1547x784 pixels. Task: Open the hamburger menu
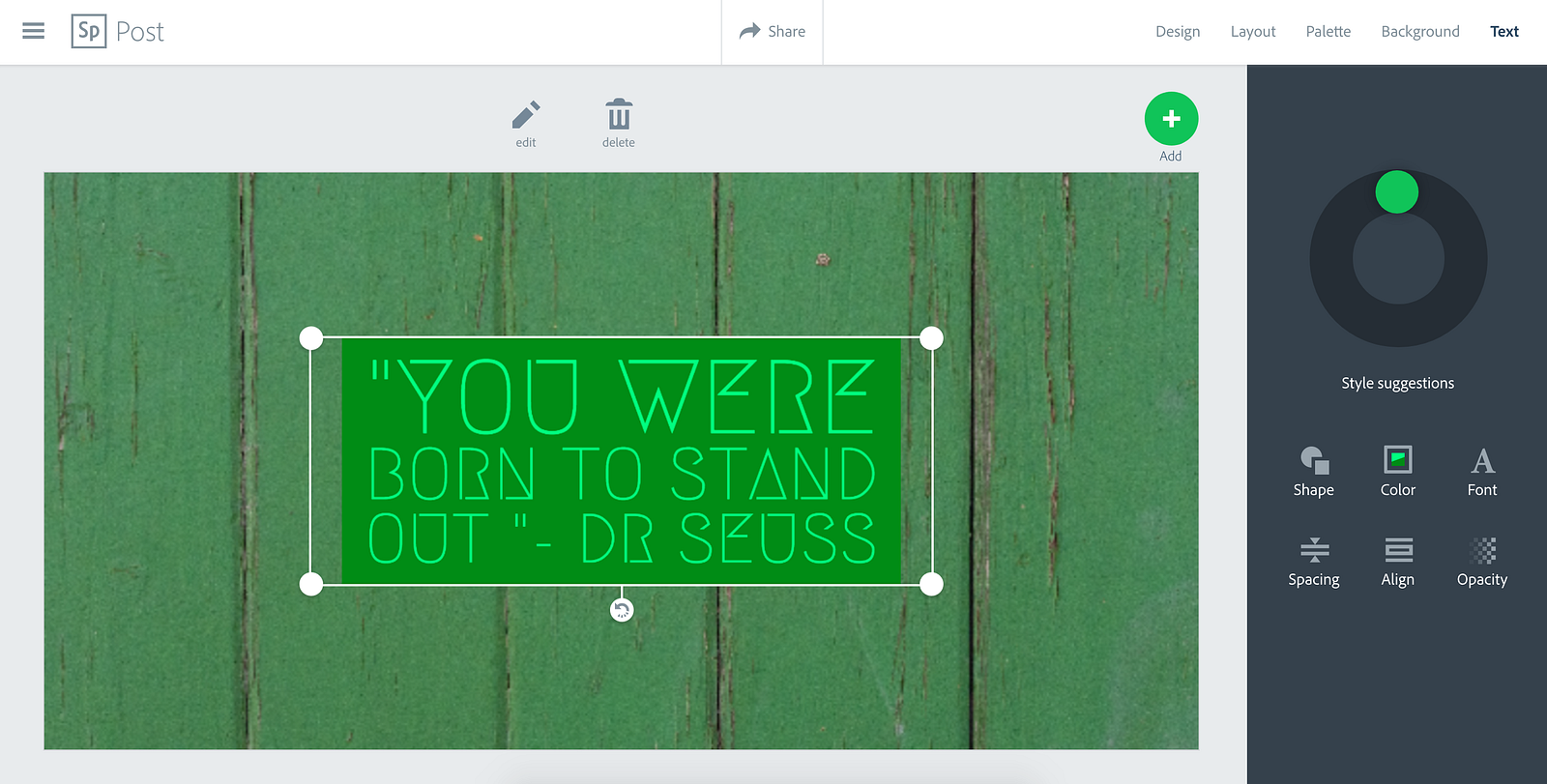(x=33, y=31)
